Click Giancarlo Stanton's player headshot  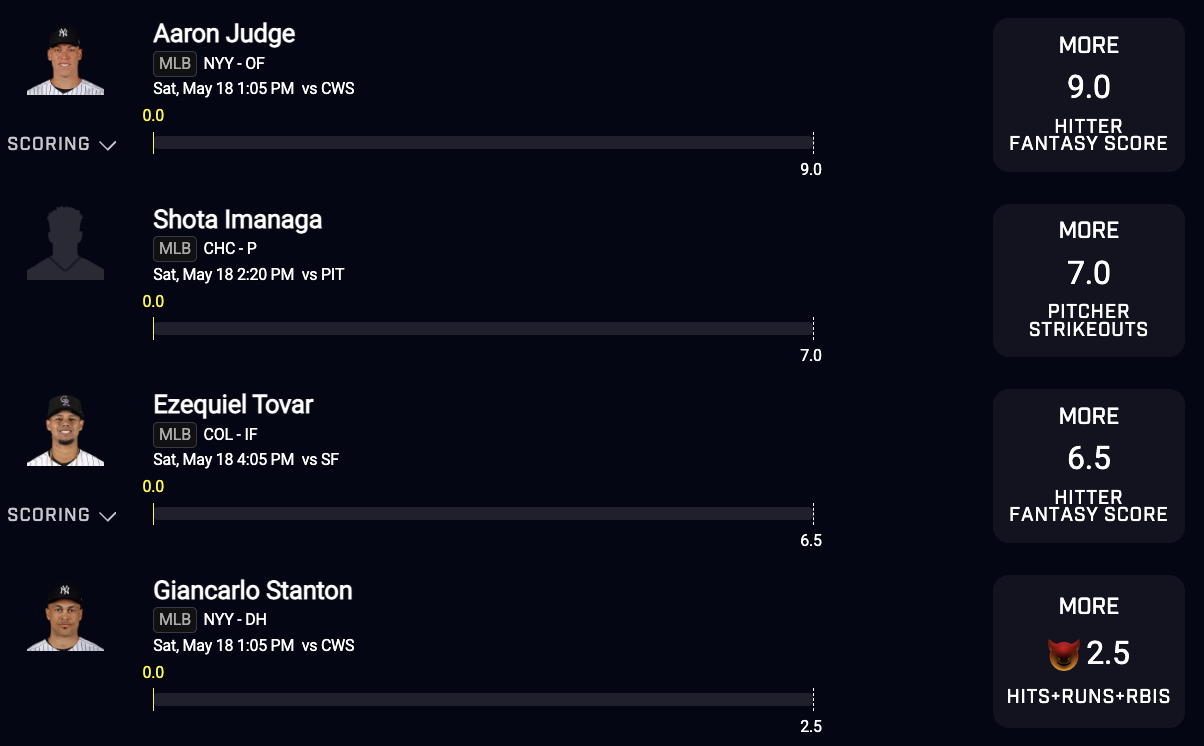click(x=65, y=616)
